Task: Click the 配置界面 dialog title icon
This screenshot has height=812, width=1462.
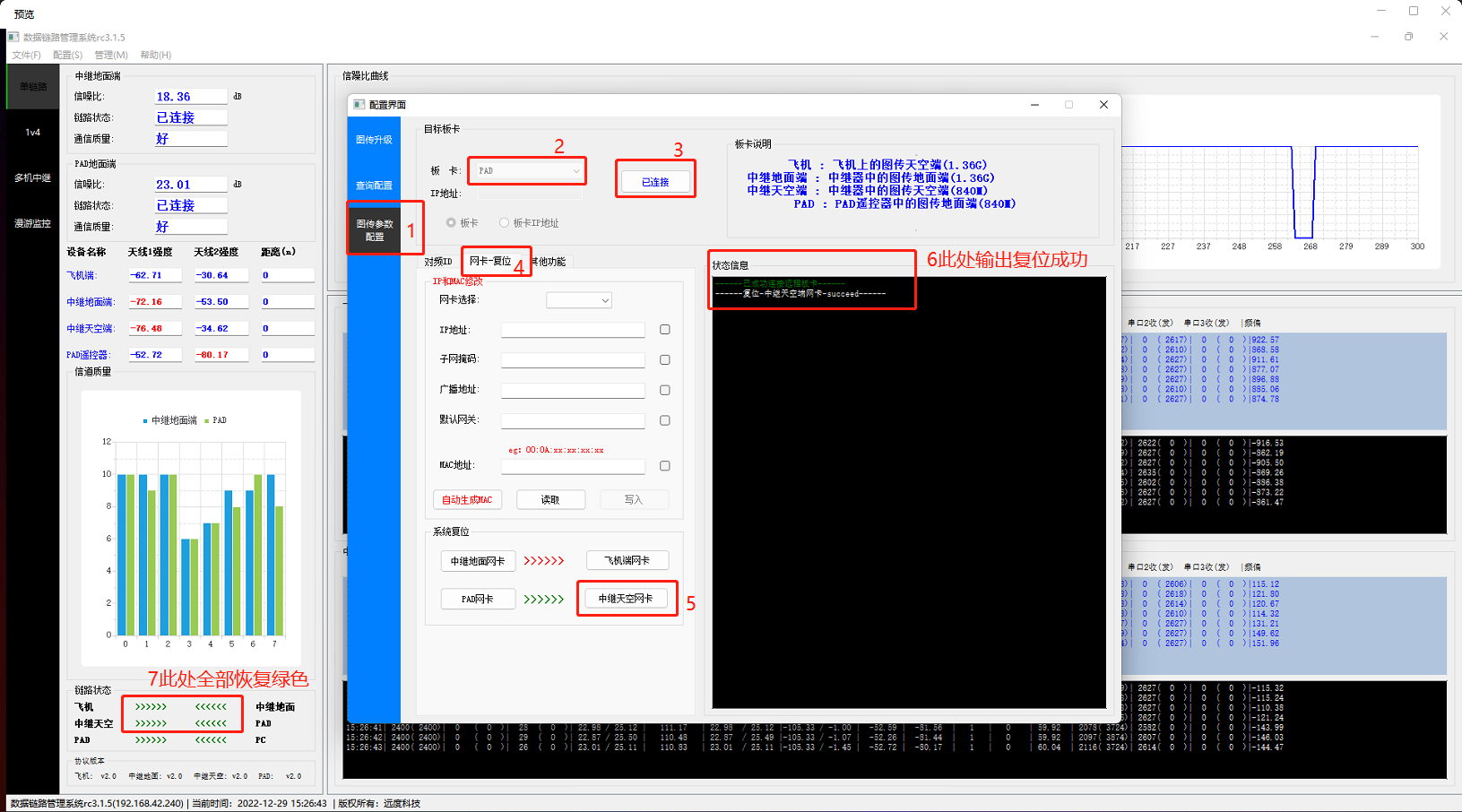Action: [359, 105]
